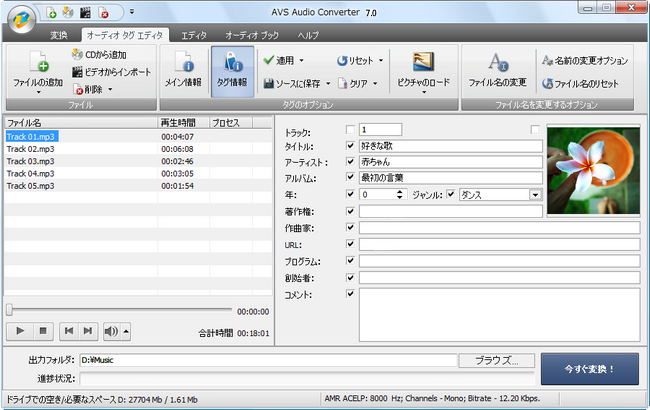Toggle the 作曲家 checkbox
650x410 pixels.
pos(350,227)
